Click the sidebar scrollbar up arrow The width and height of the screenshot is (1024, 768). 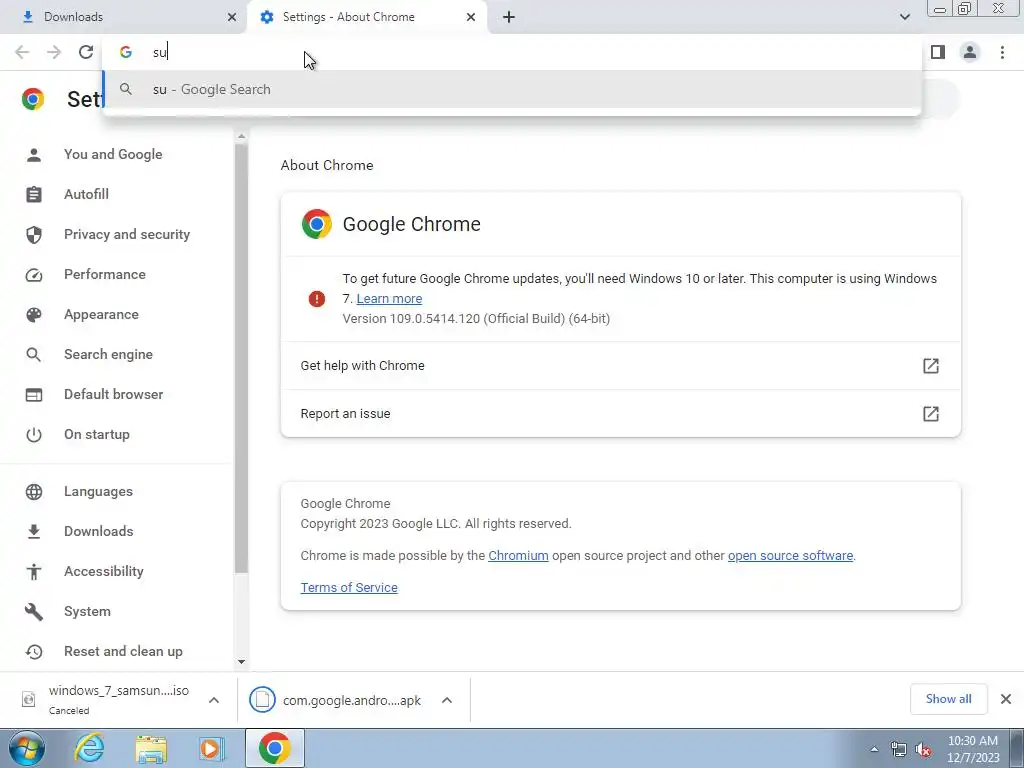point(241,136)
